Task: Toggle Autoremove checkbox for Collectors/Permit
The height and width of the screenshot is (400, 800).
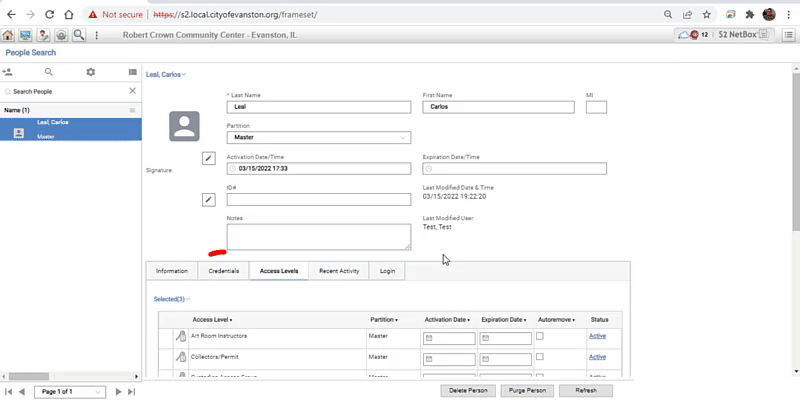Action: point(540,357)
